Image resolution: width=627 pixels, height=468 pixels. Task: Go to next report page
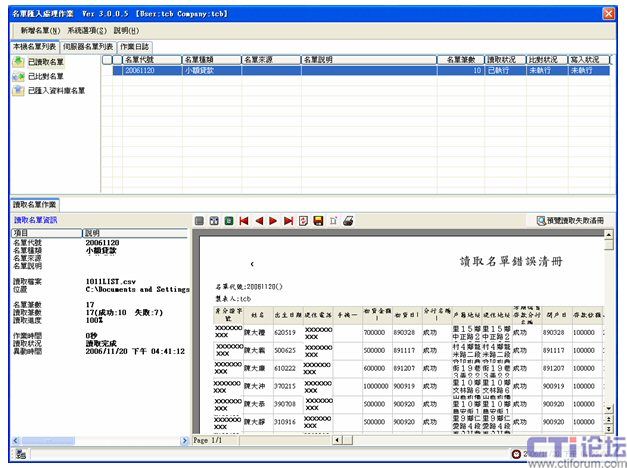tap(273, 220)
